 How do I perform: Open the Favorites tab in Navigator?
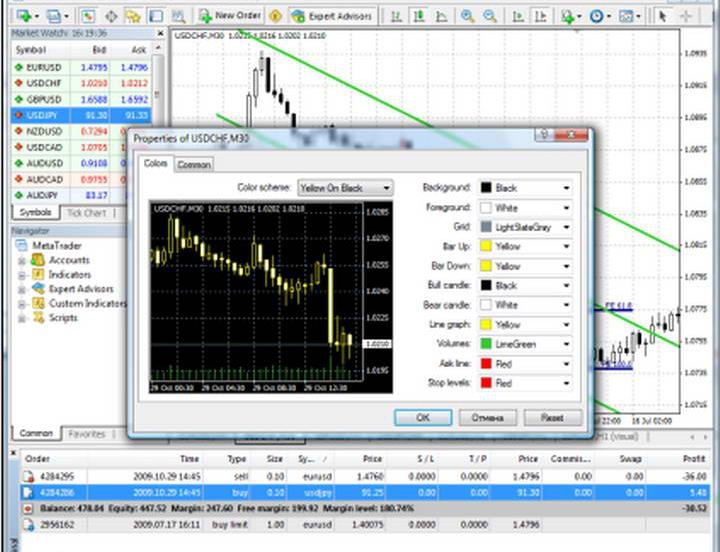(87, 434)
